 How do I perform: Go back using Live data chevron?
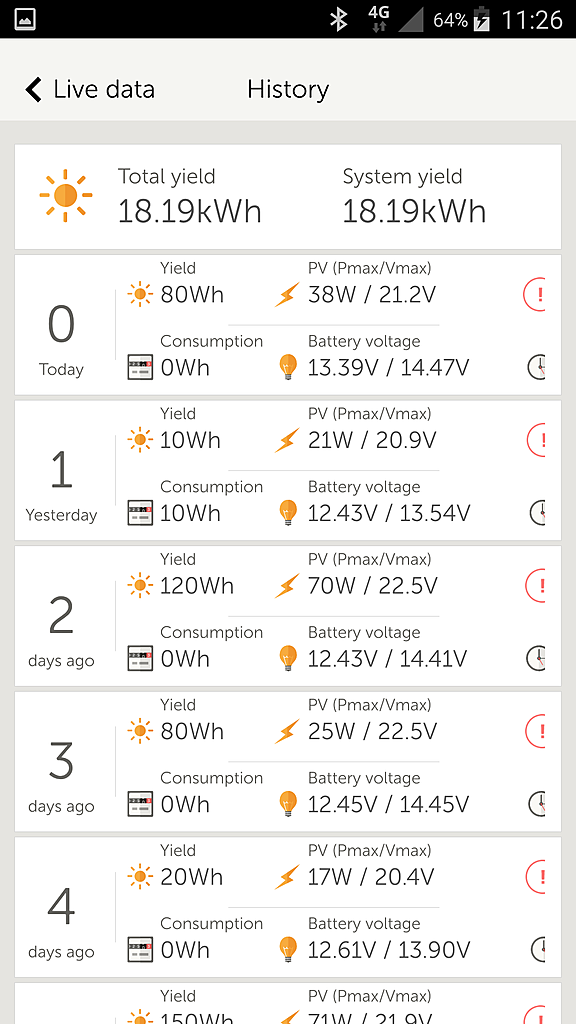(33, 89)
